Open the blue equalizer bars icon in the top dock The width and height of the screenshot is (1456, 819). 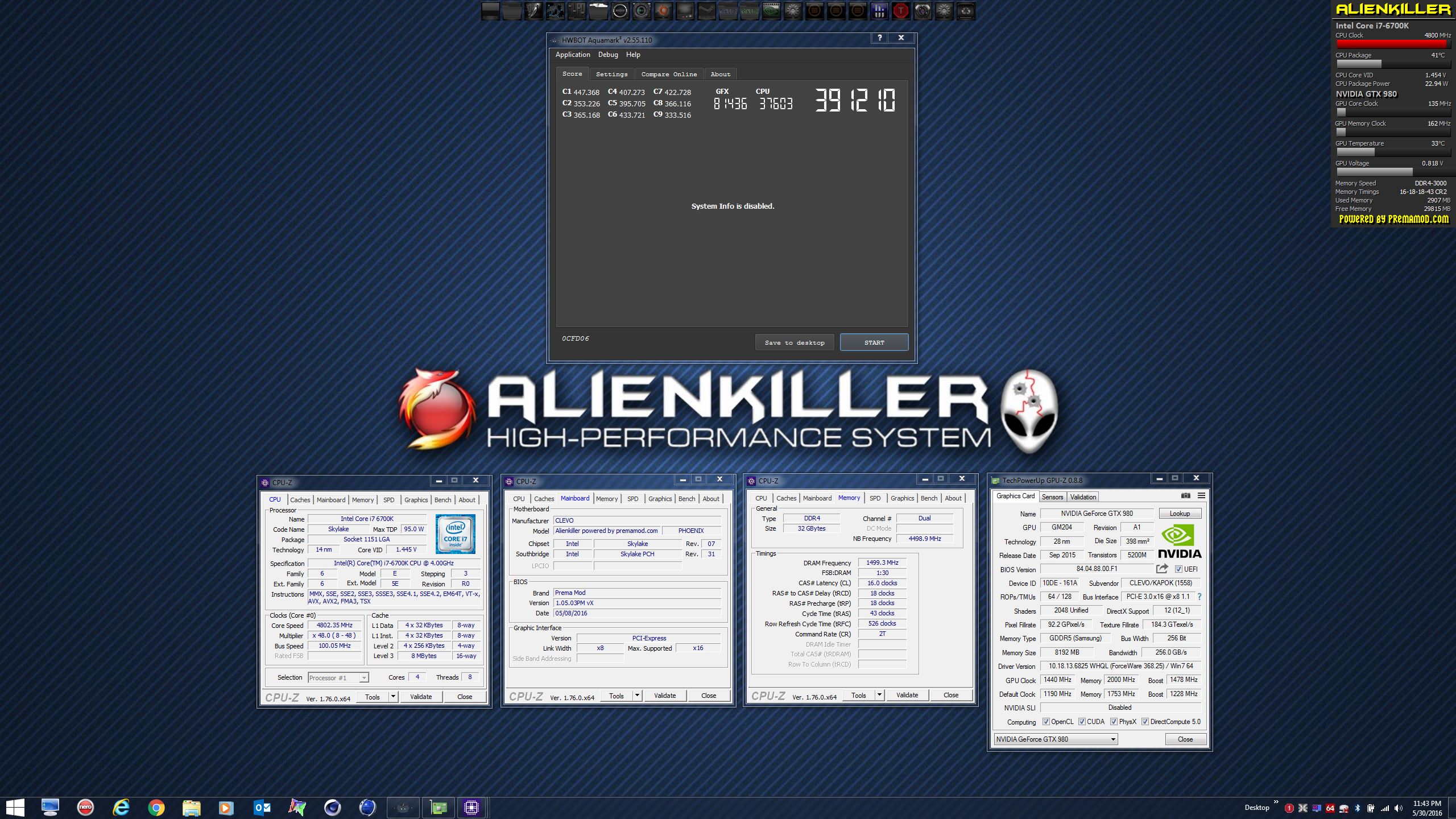tap(879, 11)
